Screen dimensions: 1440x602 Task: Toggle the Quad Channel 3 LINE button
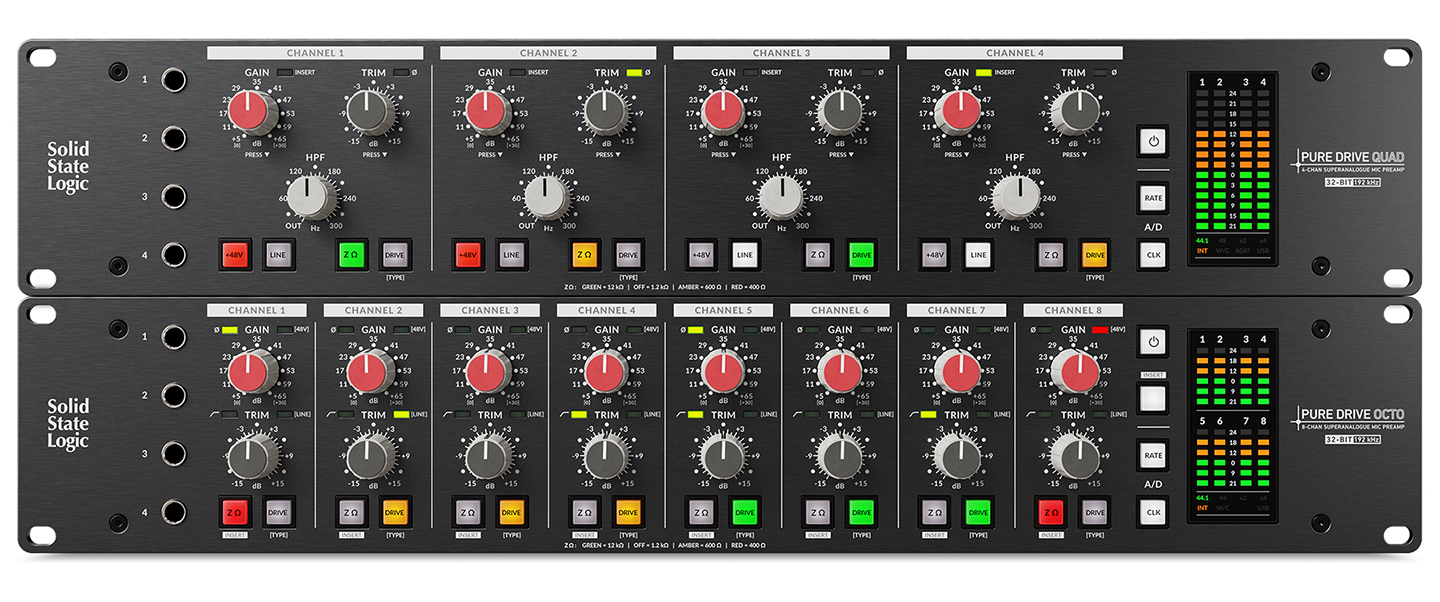click(745, 255)
